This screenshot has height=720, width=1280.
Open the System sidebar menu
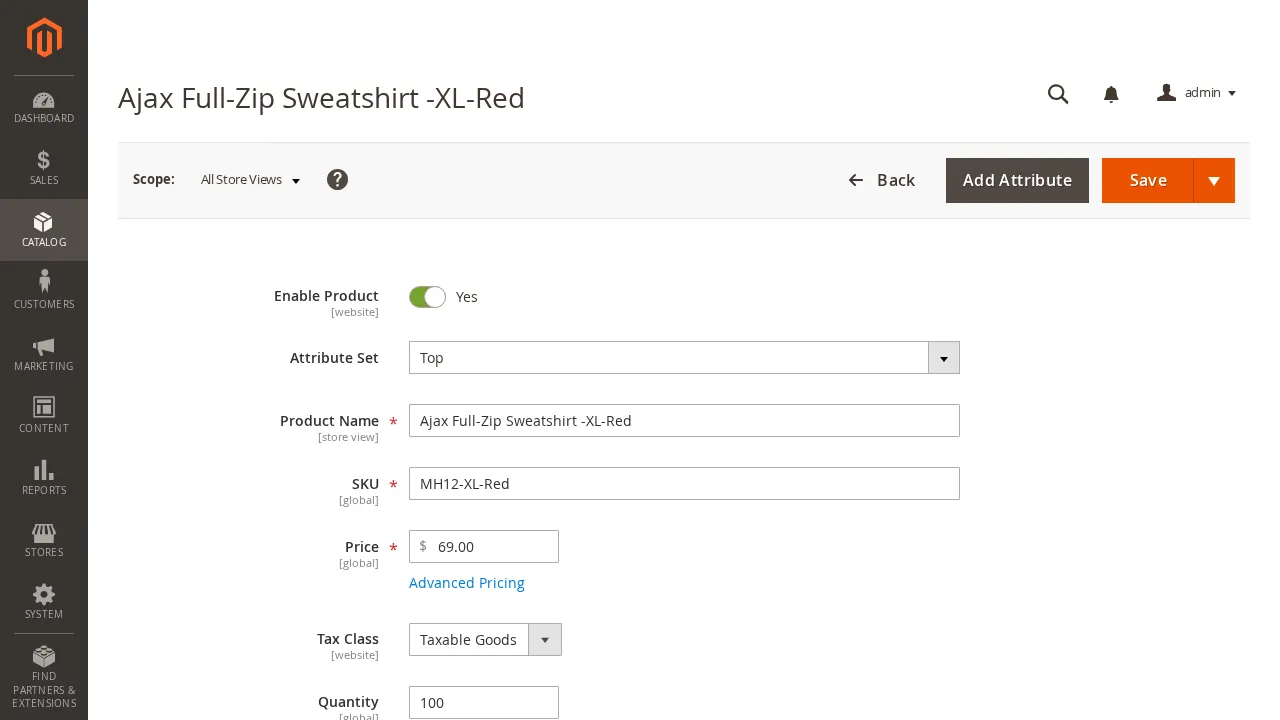(44, 602)
